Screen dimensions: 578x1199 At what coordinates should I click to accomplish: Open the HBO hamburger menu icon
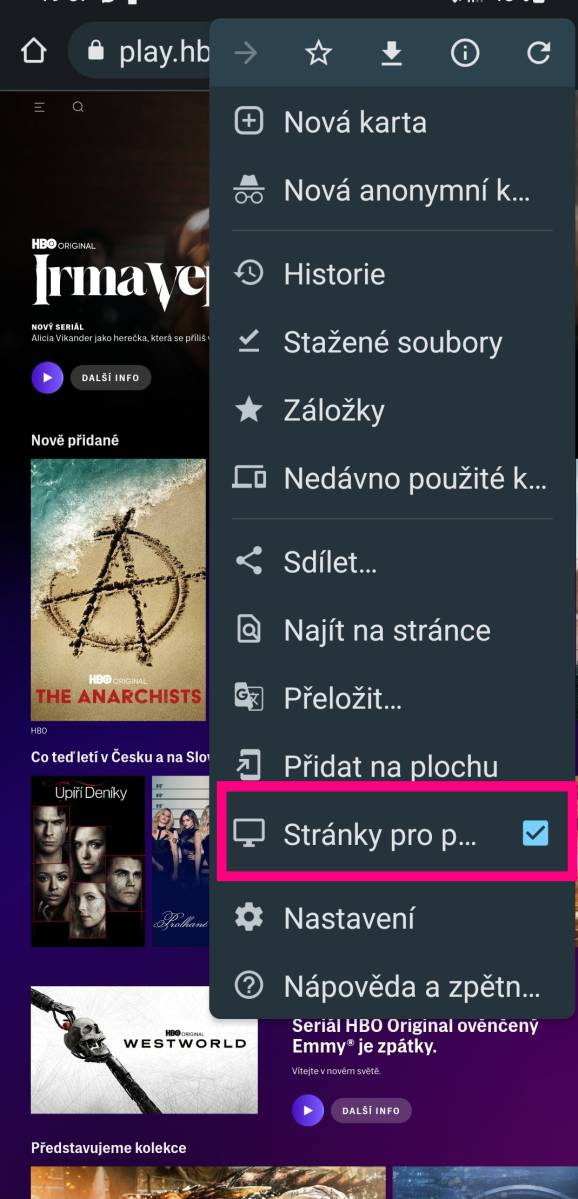click(x=40, y=107)
